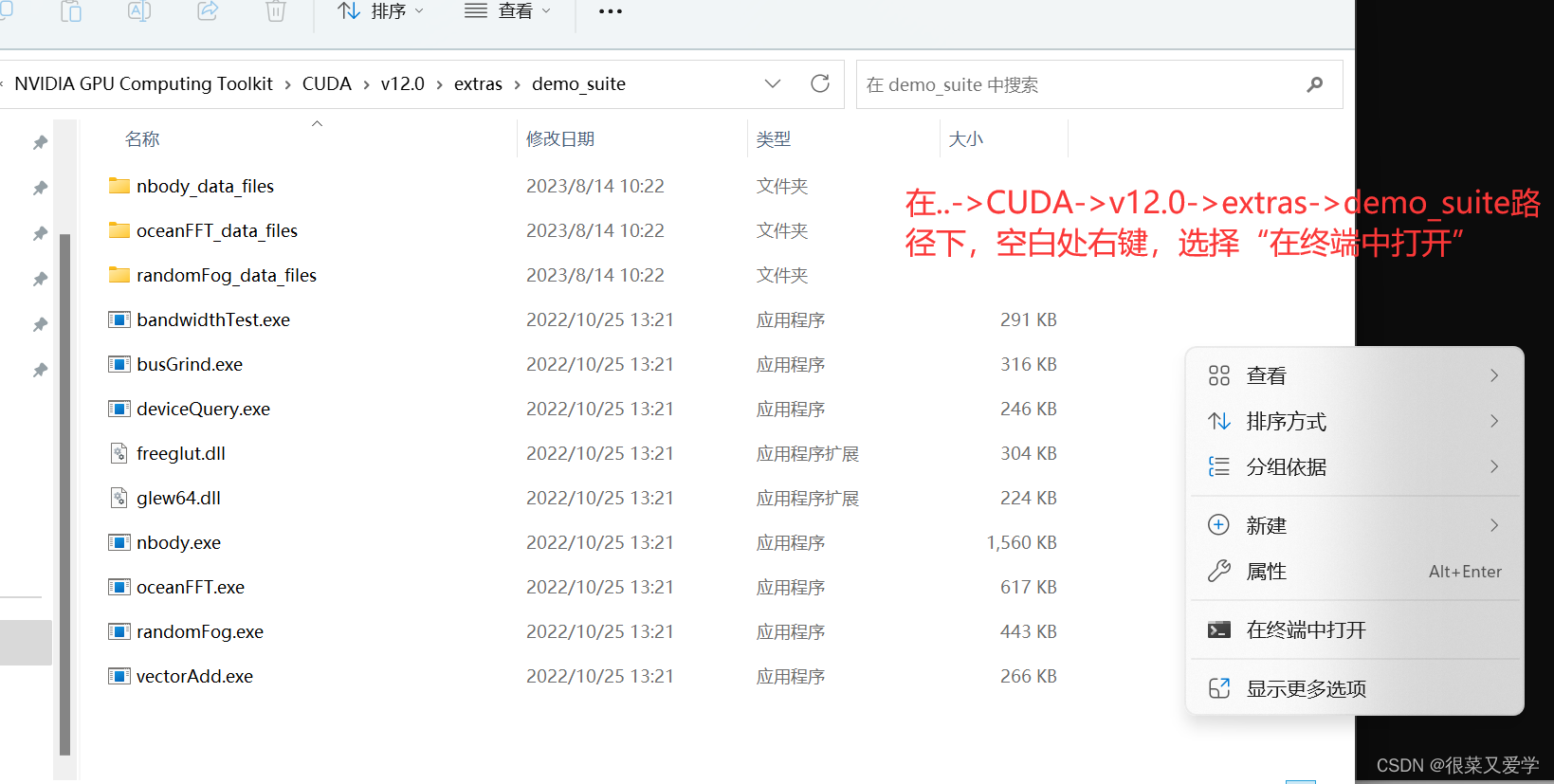Image resolution: width=1554 pixels, height=784 pixels.
Task: Click the Delete trash icon
Action: point(276,10)
